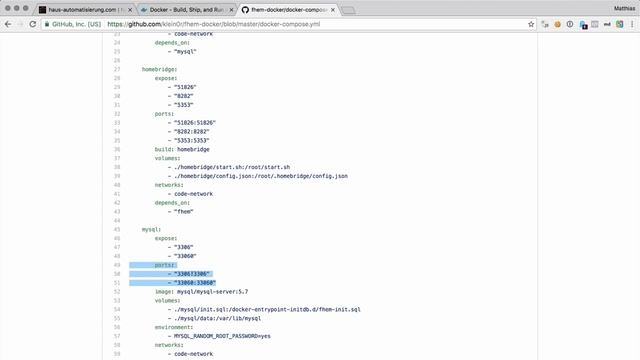Screen dimensions: 640x360
Task: Click the highlighted 'ports:' key under mysql
Action: tap(164, 265)
